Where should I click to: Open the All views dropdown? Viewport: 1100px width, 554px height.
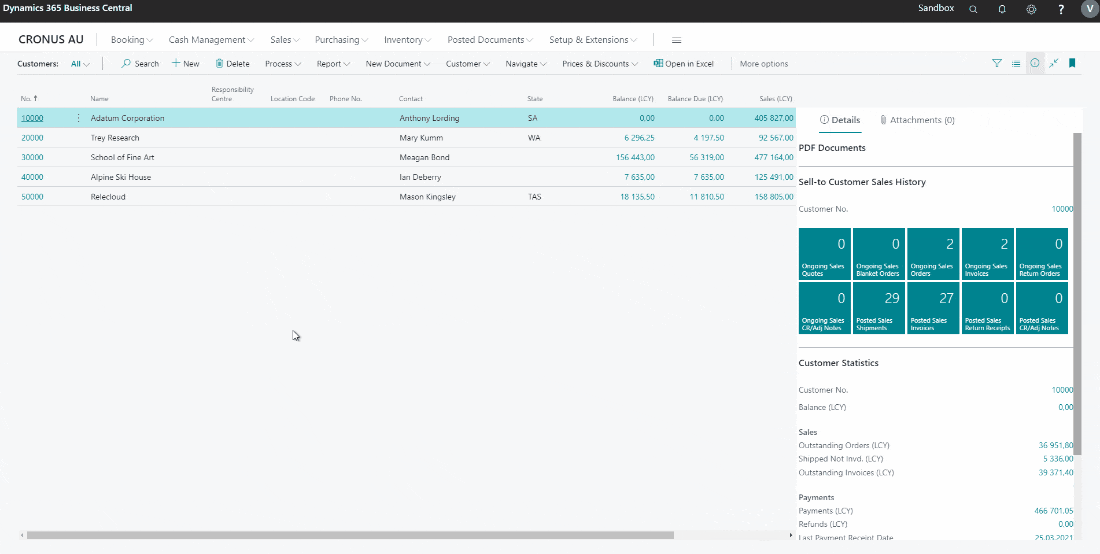[x=80, y=64]
